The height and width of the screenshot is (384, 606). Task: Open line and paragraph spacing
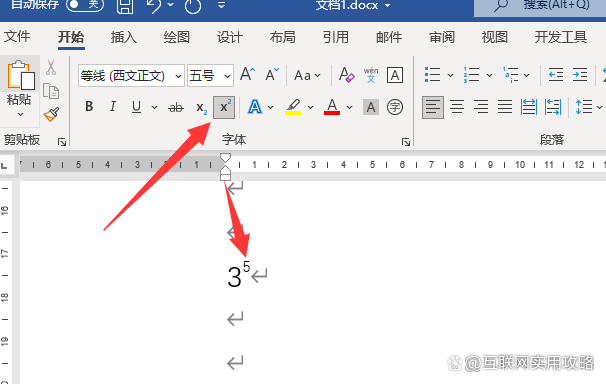pos(584,107)
